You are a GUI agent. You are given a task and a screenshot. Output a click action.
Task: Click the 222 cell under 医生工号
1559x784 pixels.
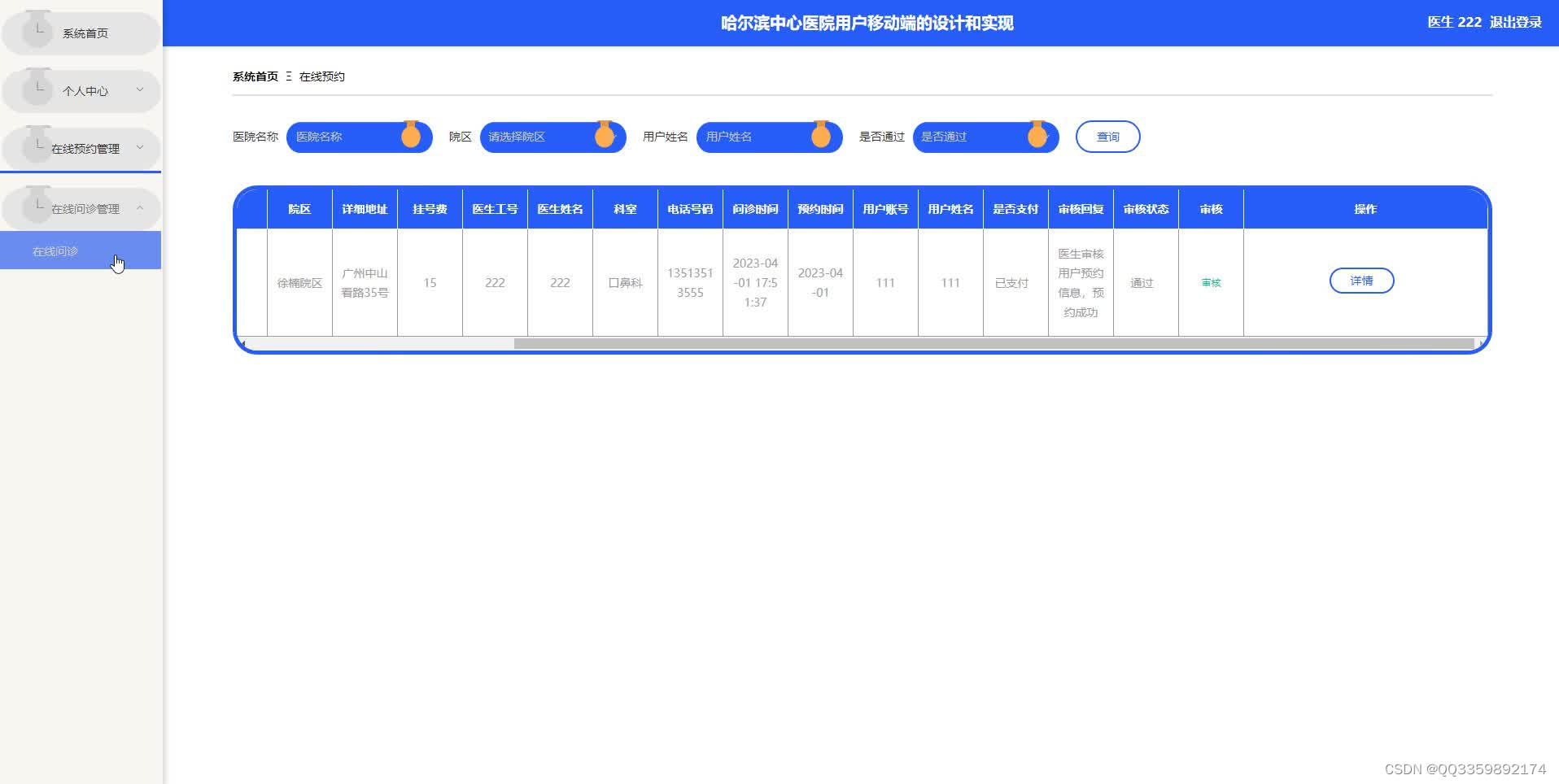[495, 283]
